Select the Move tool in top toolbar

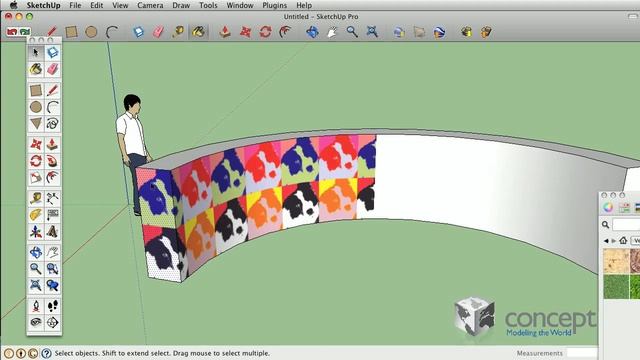245,32
